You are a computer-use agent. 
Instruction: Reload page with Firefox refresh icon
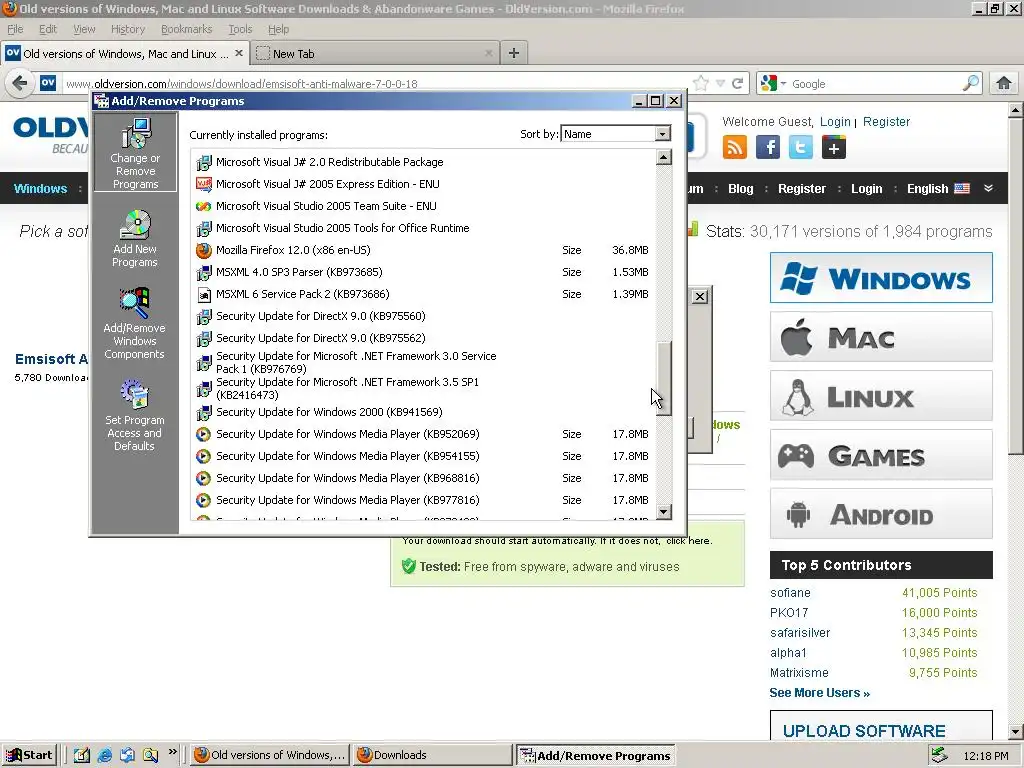737,84
